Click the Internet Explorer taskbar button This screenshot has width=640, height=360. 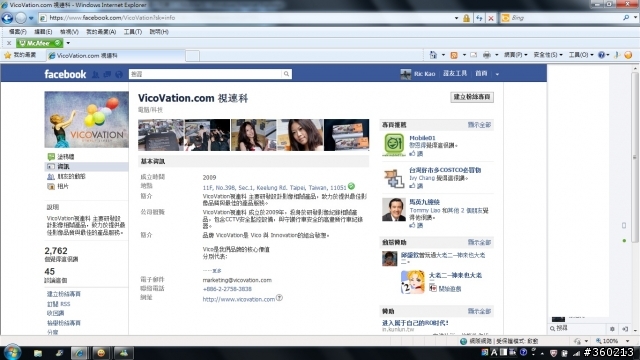point(79,353)
